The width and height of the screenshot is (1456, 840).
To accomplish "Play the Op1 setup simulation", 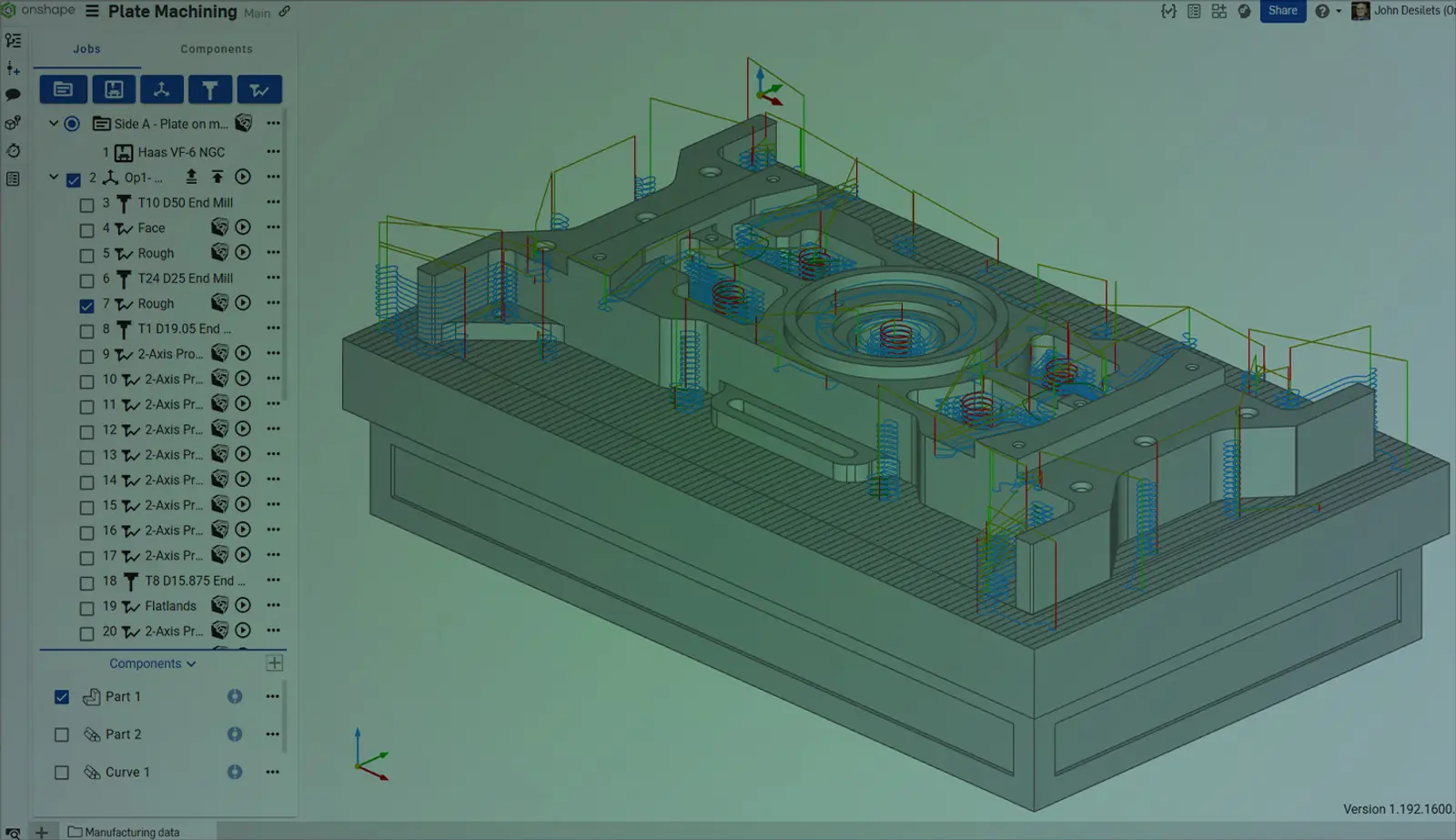I will [x=243, y=177].
